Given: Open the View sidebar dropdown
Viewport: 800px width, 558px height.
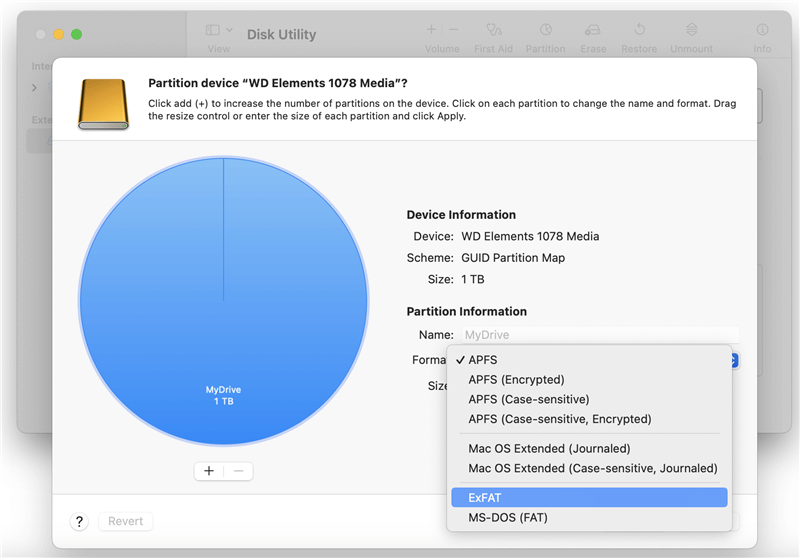Looking at the screenshot, I should pos(218,31).
